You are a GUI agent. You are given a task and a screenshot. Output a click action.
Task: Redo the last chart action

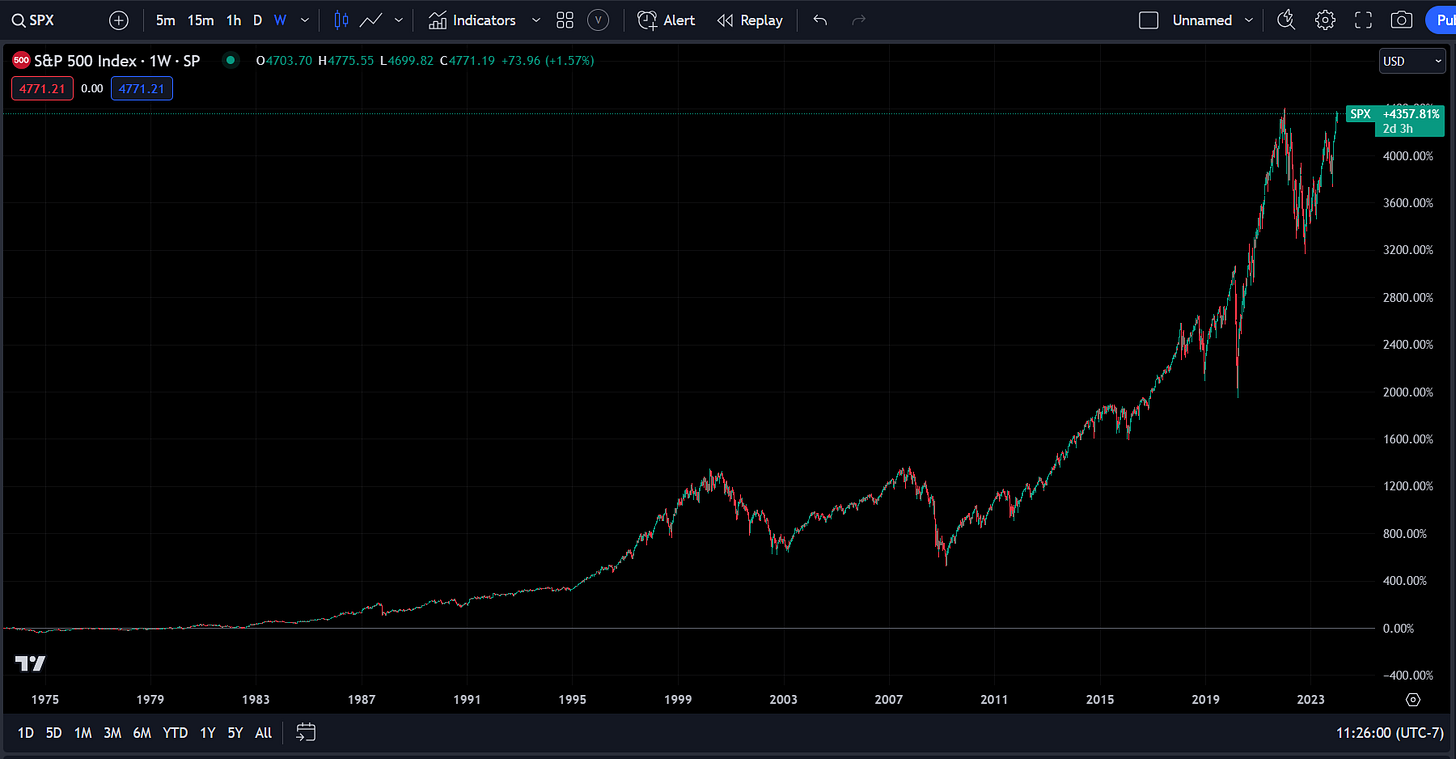[858, 20]
